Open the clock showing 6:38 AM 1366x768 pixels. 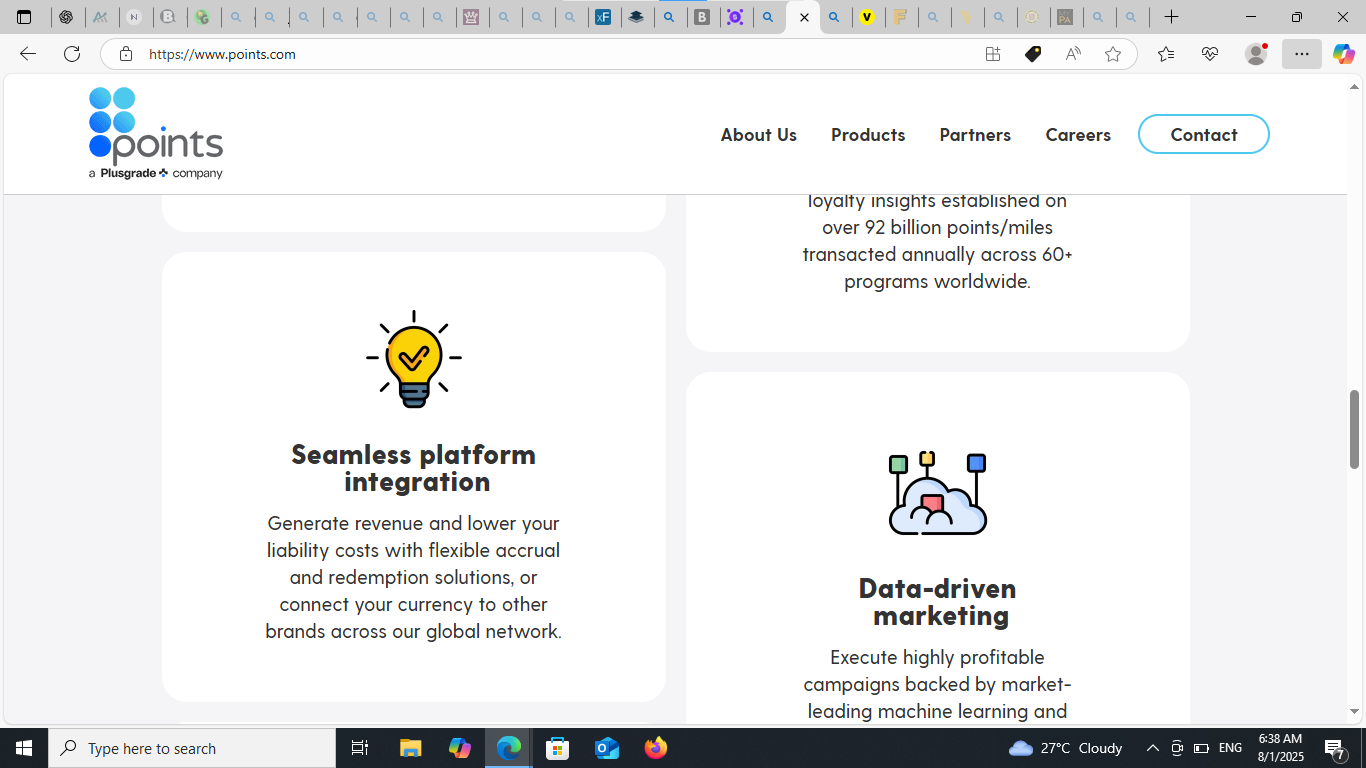click(x=1280, y=748)
